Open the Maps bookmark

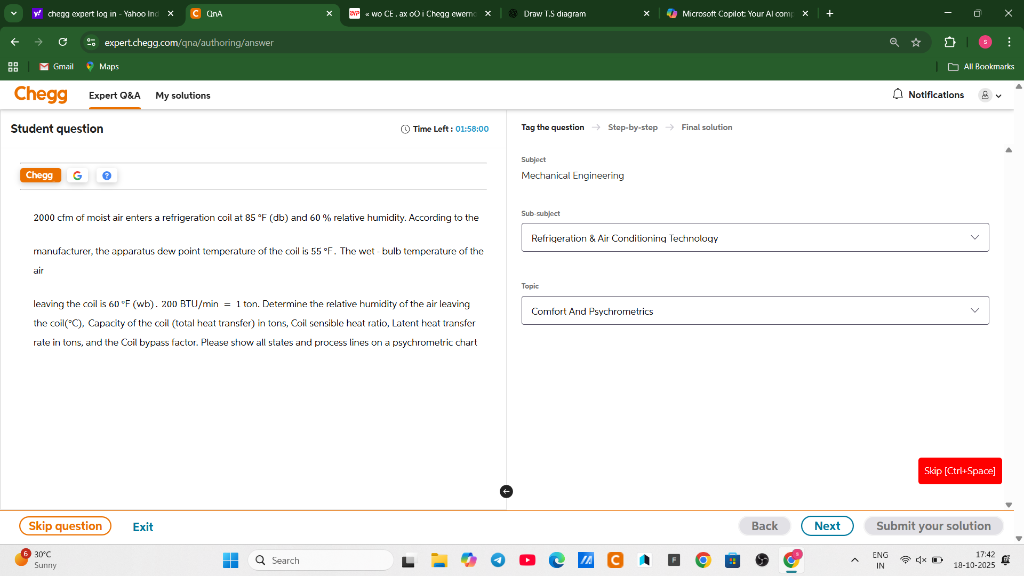tap(103, 67)
